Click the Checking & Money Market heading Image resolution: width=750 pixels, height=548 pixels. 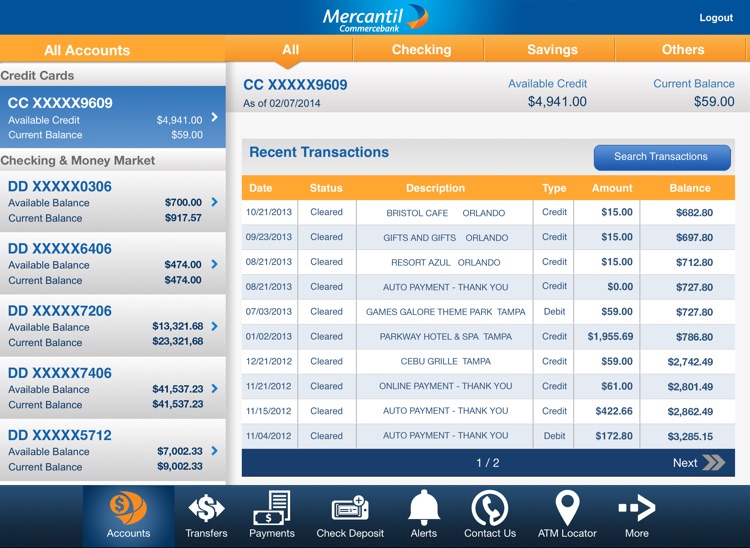(x=77, y=160)
